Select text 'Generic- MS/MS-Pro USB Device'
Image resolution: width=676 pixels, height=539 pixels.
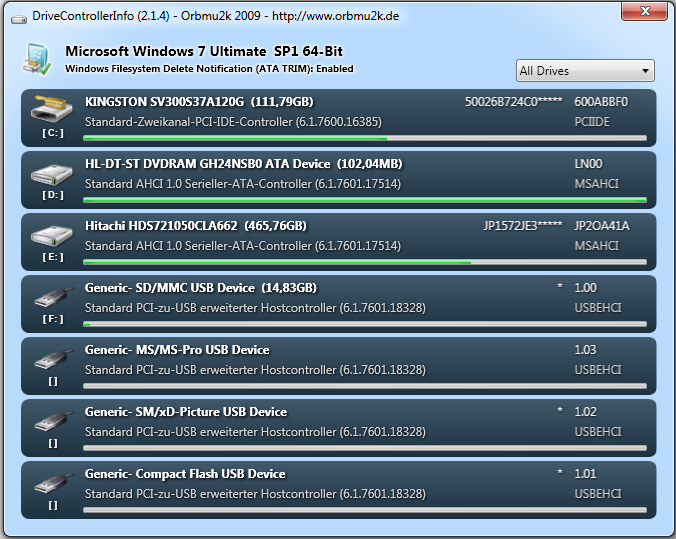pos(177,350)
